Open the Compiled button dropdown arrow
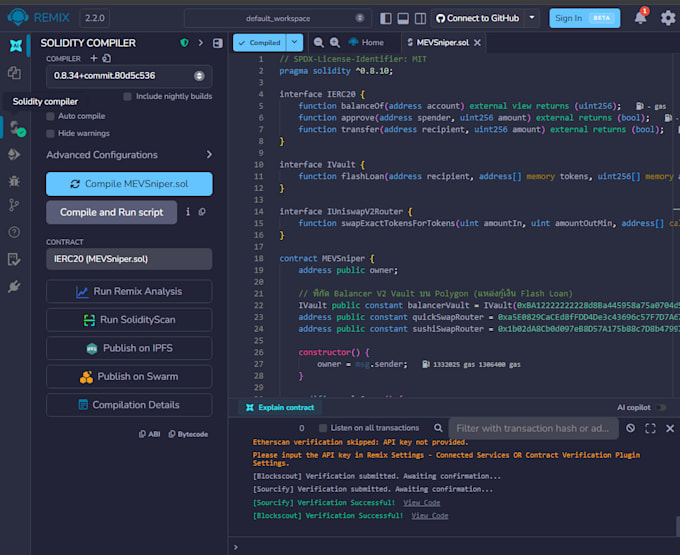This screenshot has width=680, height=555. pos(294,42)
